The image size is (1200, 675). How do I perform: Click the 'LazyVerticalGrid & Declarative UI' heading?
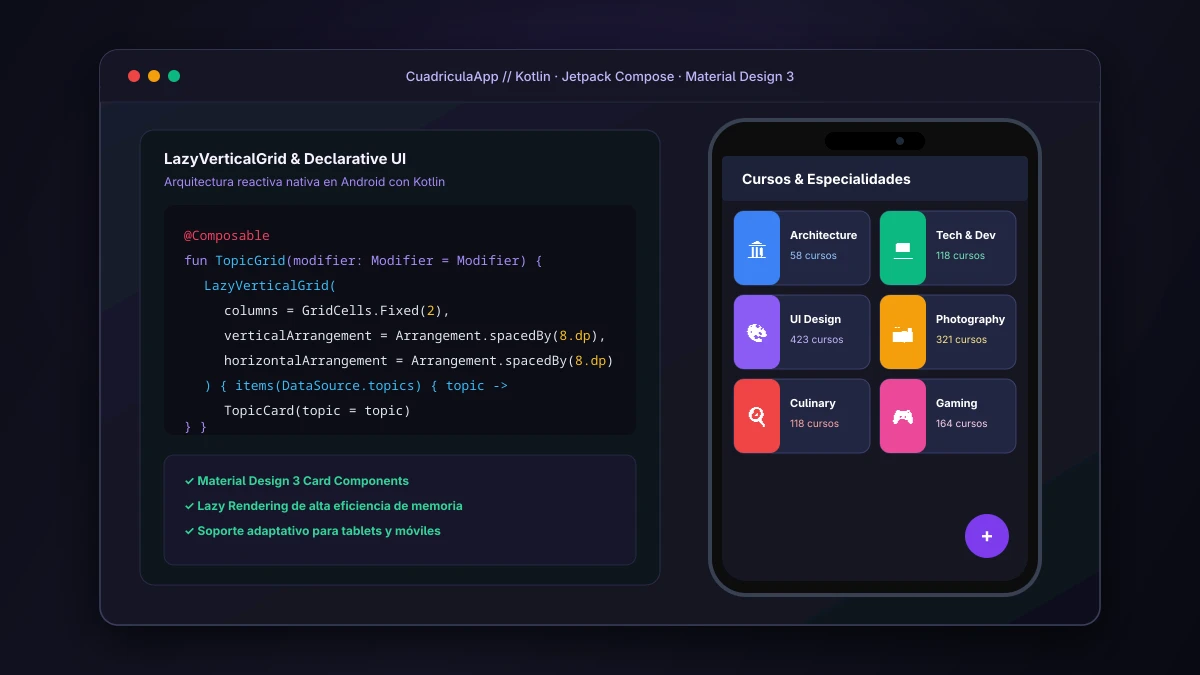[285, 159]
